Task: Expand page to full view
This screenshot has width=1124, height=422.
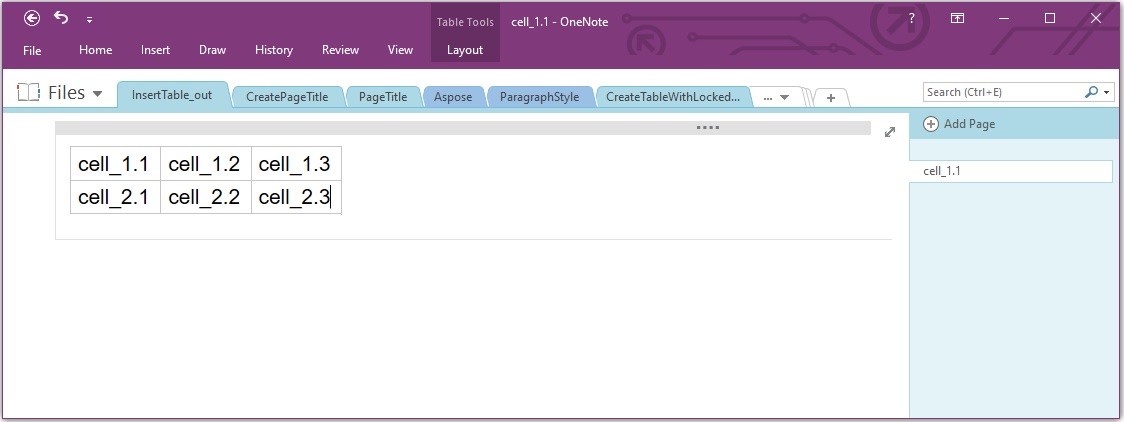Action: click(x=890, y=132)
